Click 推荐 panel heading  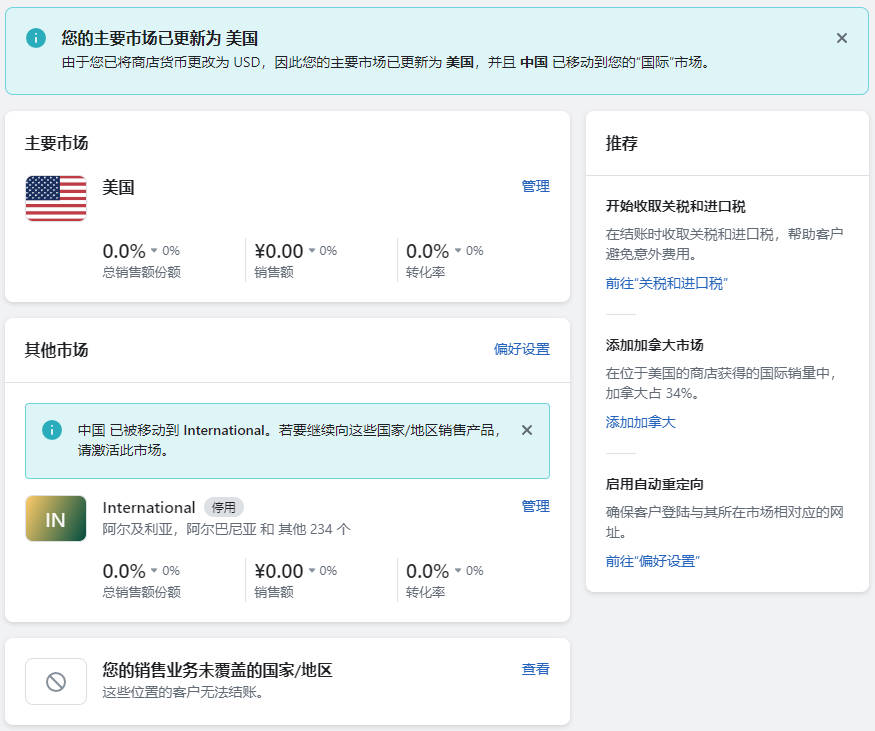click(621, 143)
